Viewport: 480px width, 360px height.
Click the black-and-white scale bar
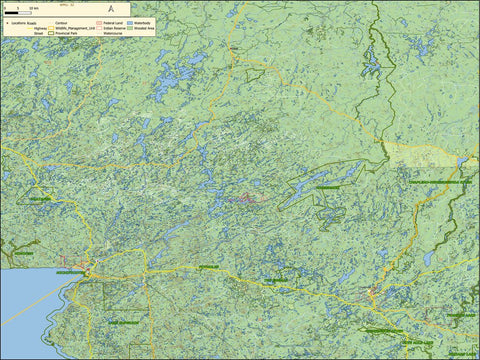click(18, 13)
